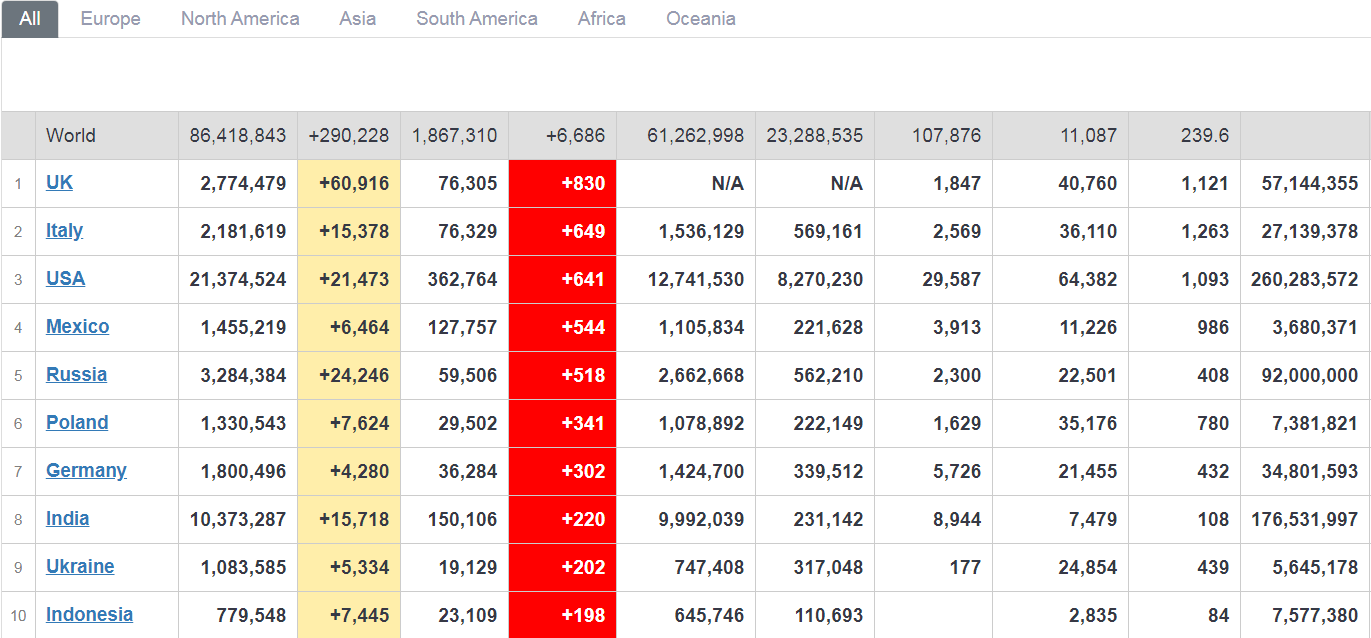Click the Poland link
The width and height of the screenshot is (1371, 638).
tap(77, 423)
